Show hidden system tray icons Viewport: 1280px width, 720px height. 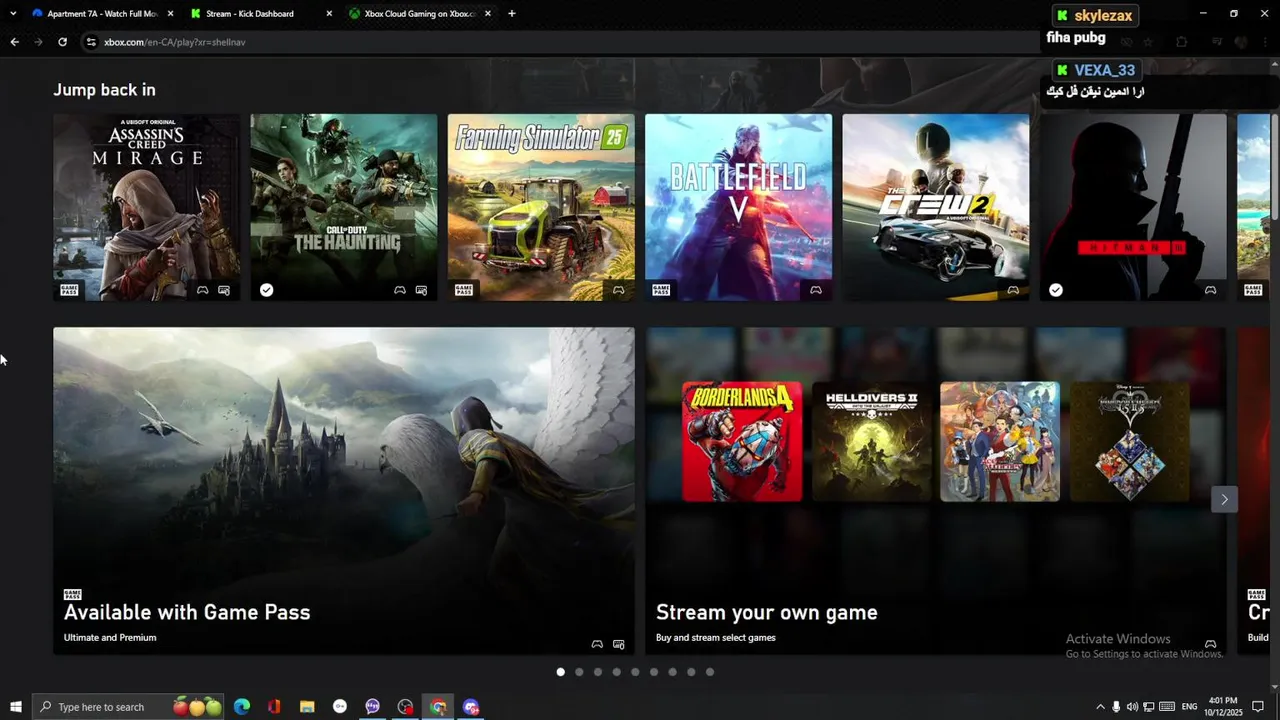pos(1100,707)
